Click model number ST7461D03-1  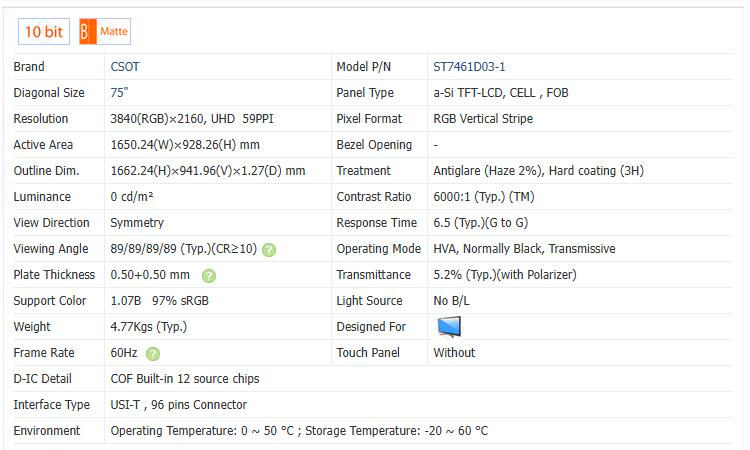pos(469,67)
